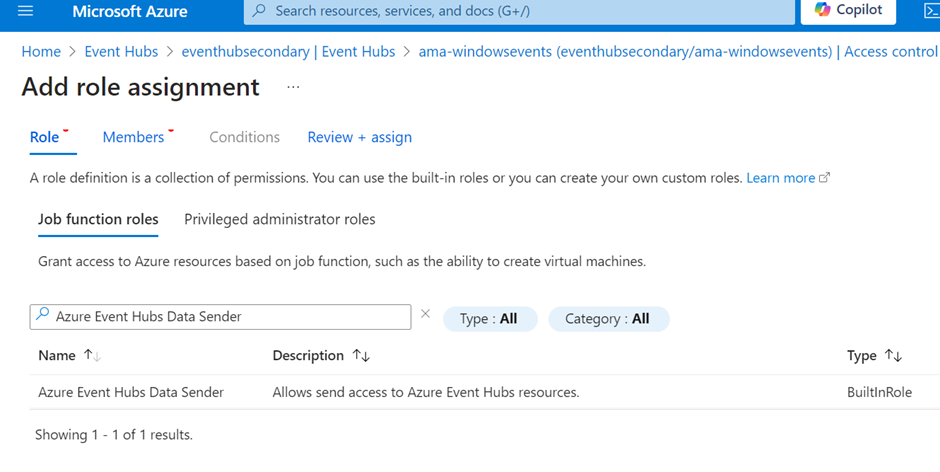940x472 pixels.
Task: Go to the Home breadcrumb
Action: pyautogui.click(x=41, y=52)
